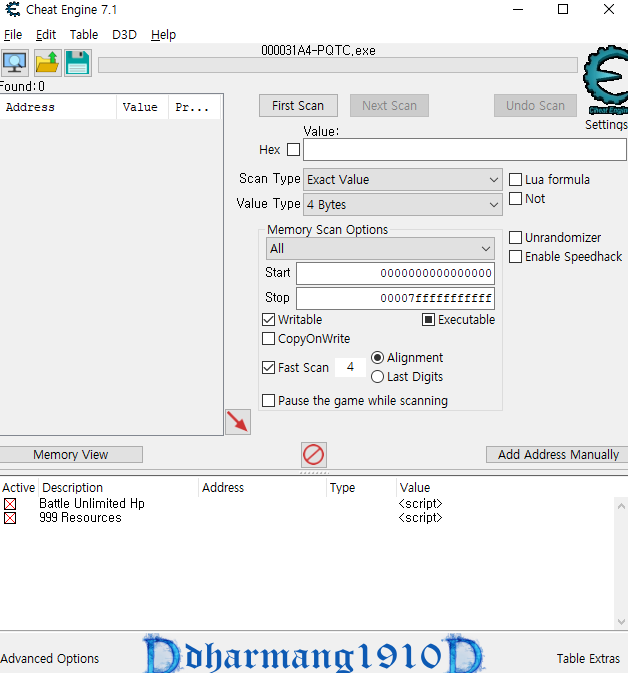Screen dimensions: 628x673
Task: Click the 000031A4-PQTC.exe process label
Action: click(319, 51)
